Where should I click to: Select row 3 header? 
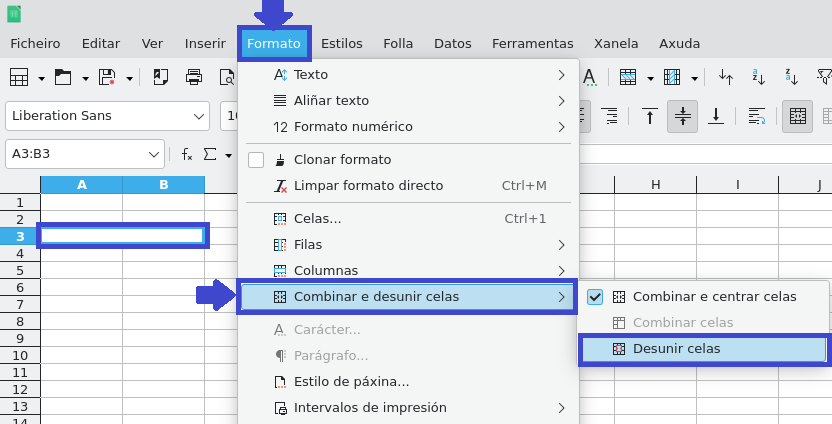point(20,236)
